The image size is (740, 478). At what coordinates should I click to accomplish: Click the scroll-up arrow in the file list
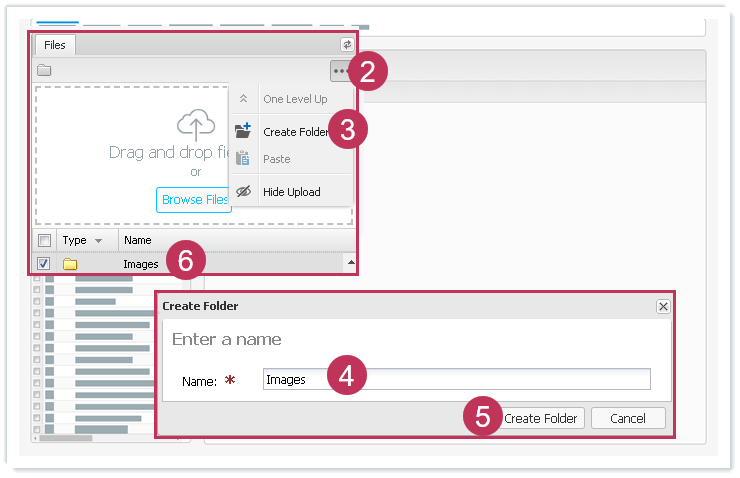pyautogui.click(x=350, y=264)
